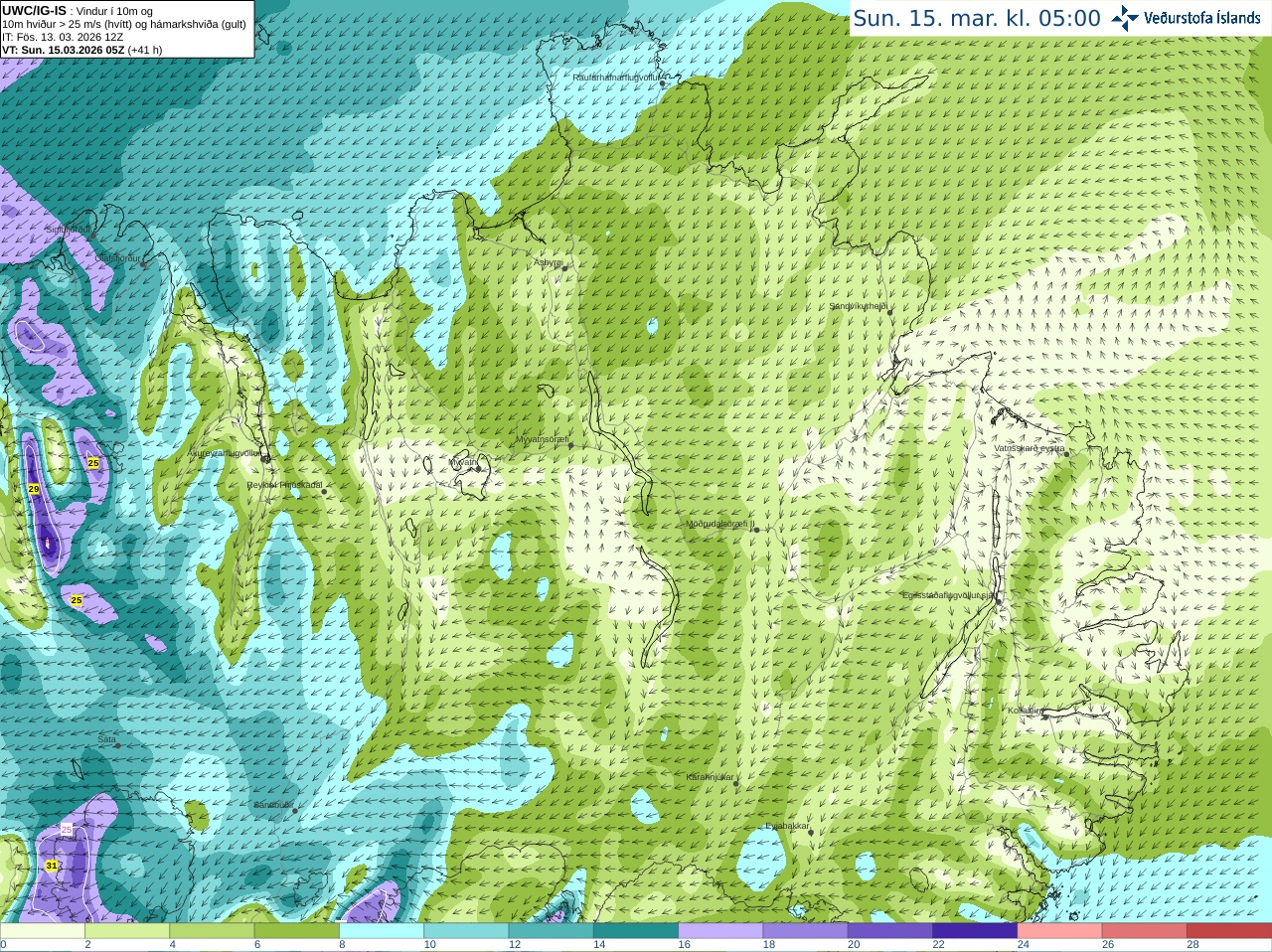Click the Kollaleira station label

(x=1026, y=711)
